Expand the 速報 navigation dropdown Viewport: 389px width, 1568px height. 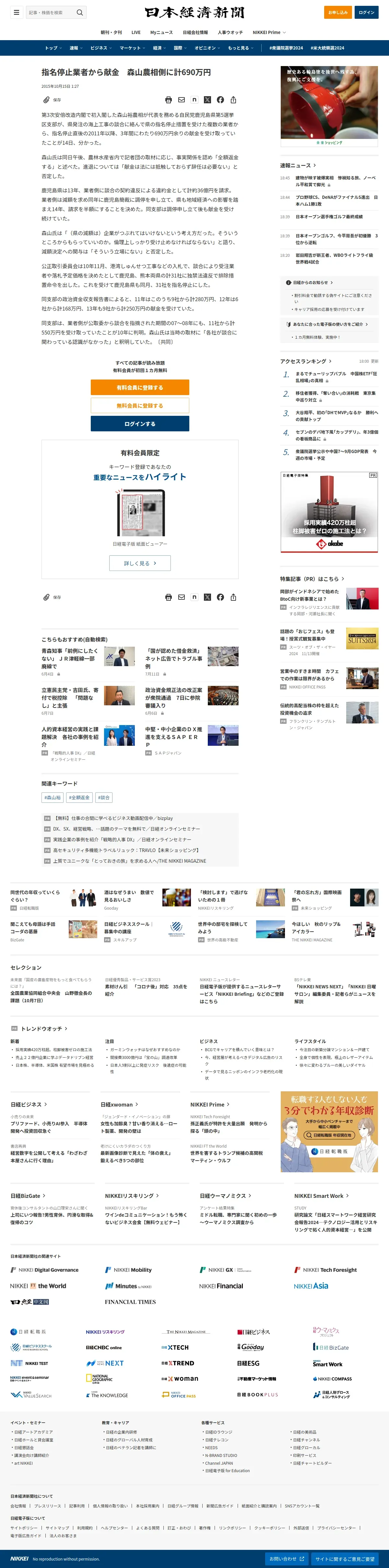coord(76,48)
